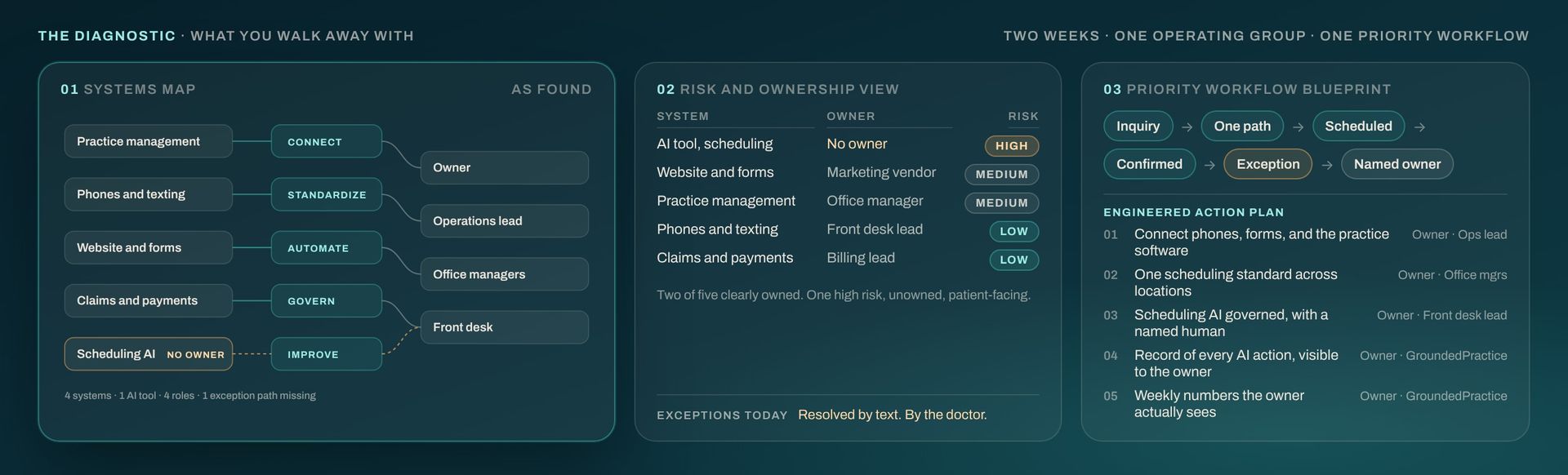Click the arrow after the Scheduled pill
This screenshot has height=475, width=1568.
pos(1419,127)
